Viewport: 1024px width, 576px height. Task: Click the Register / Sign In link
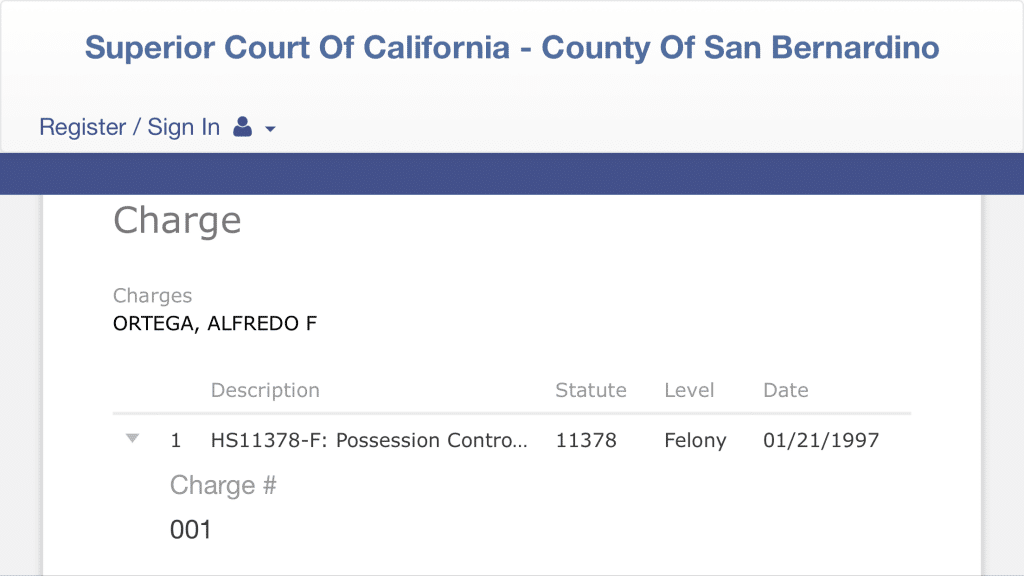[129, 127]
